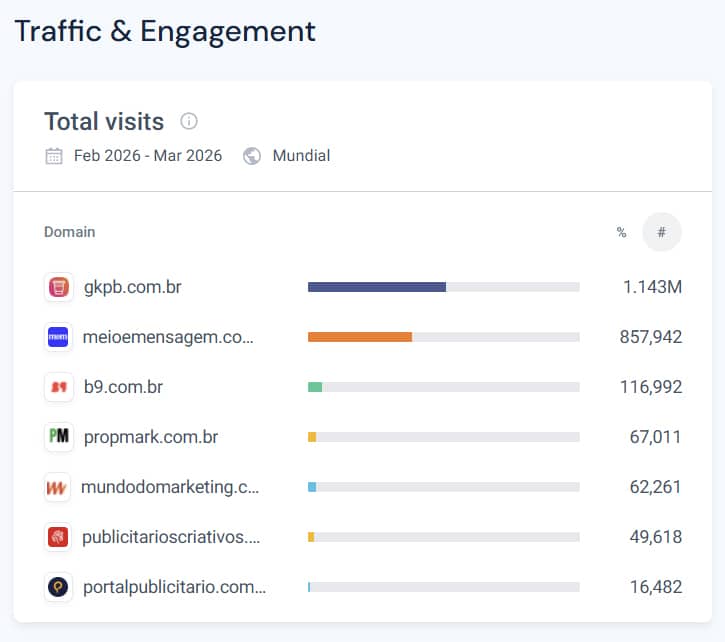Open the propmark.com.br domain link
The height and width of the screenshot is (642, 725).
coord(151,437)
